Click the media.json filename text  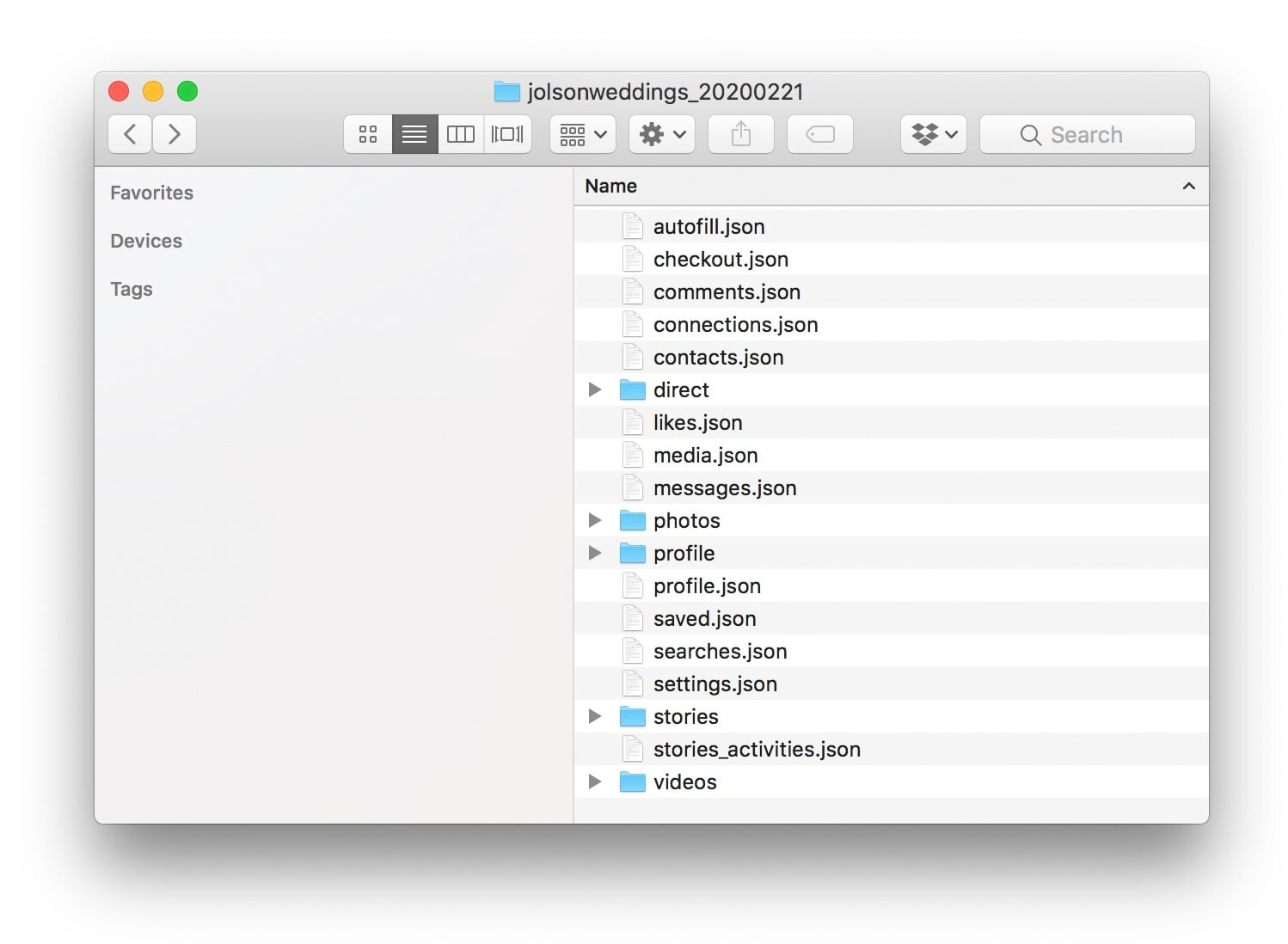(x=706, y=455)
